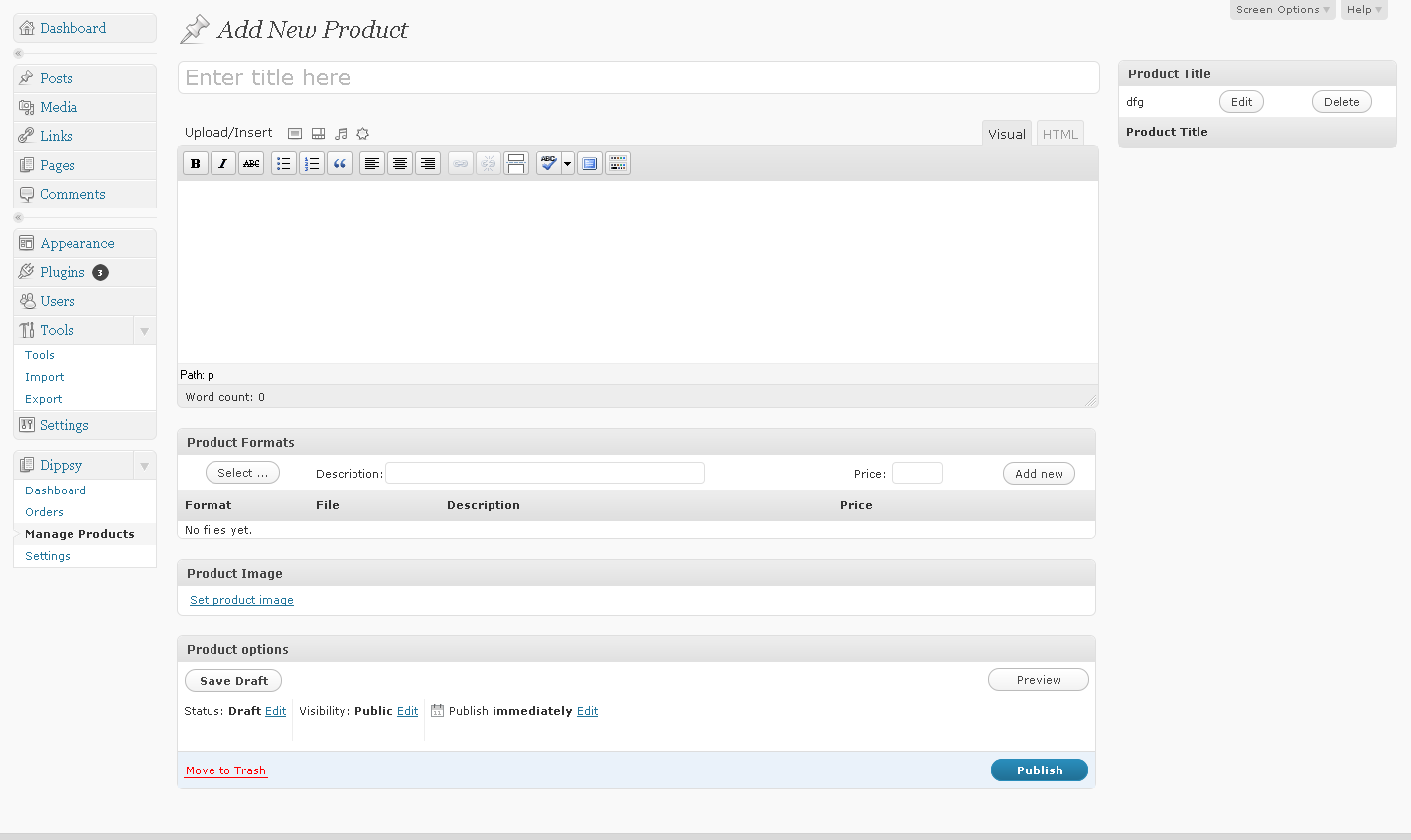Apply blockquote formatting
This screenshot has width=1411, height=840.
[340, 164]
